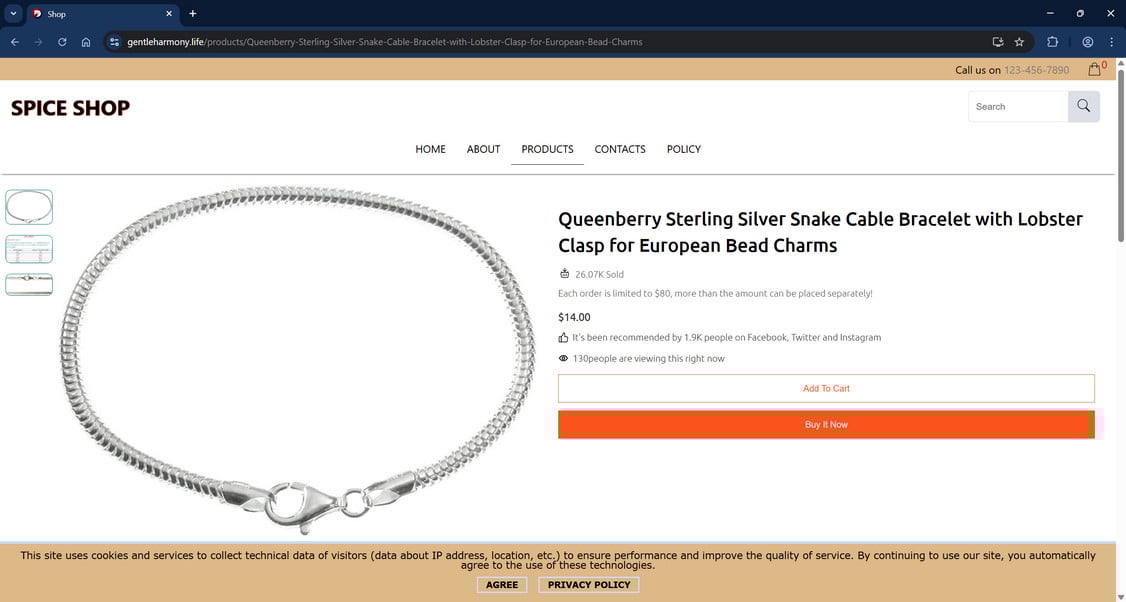The height and width of the screenshot is (602, 1126).
Task: Open the browser extensions puzzle icon
Action: (x=1052, y=42)
